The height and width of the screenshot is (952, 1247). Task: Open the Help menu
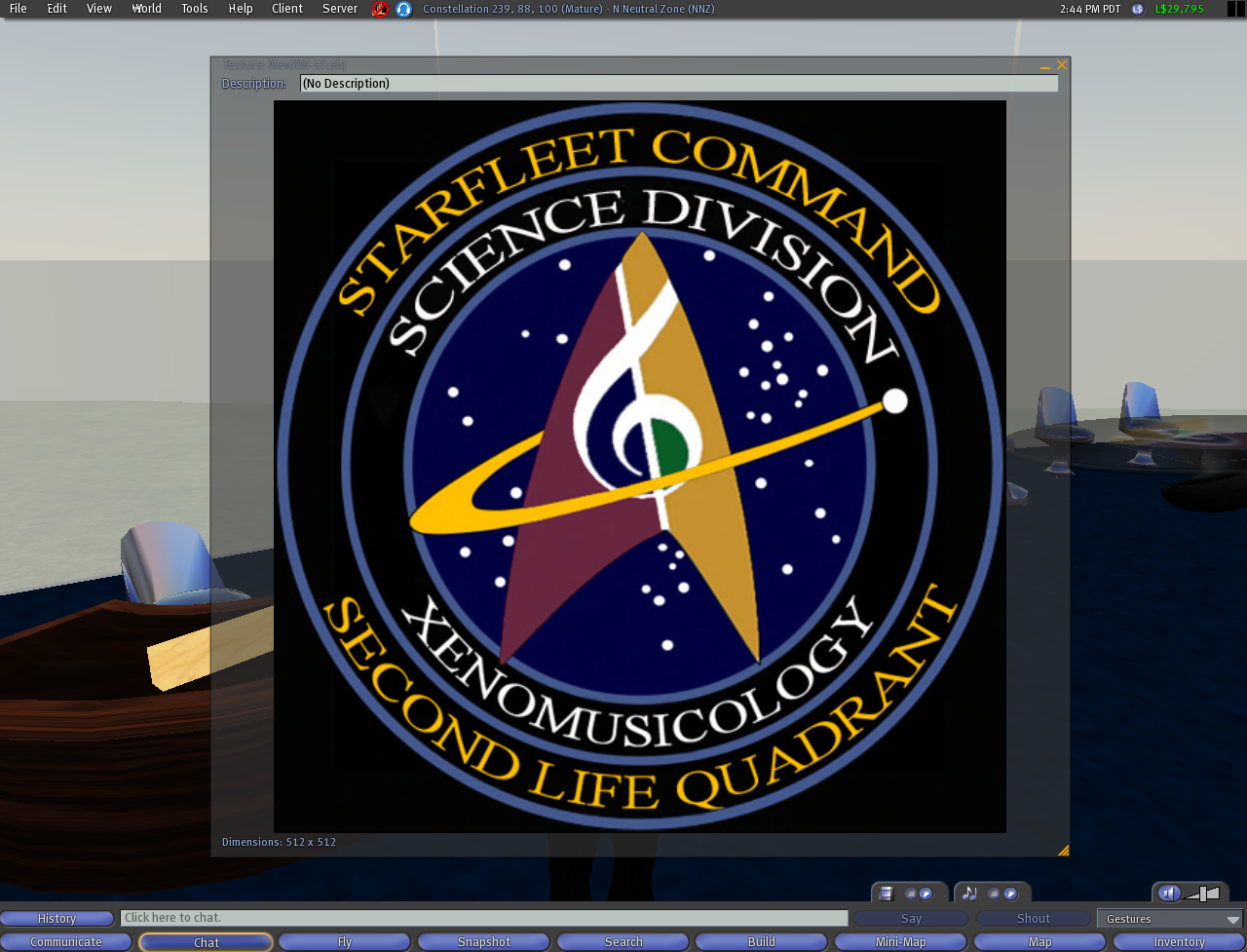[x=241, y=9]
